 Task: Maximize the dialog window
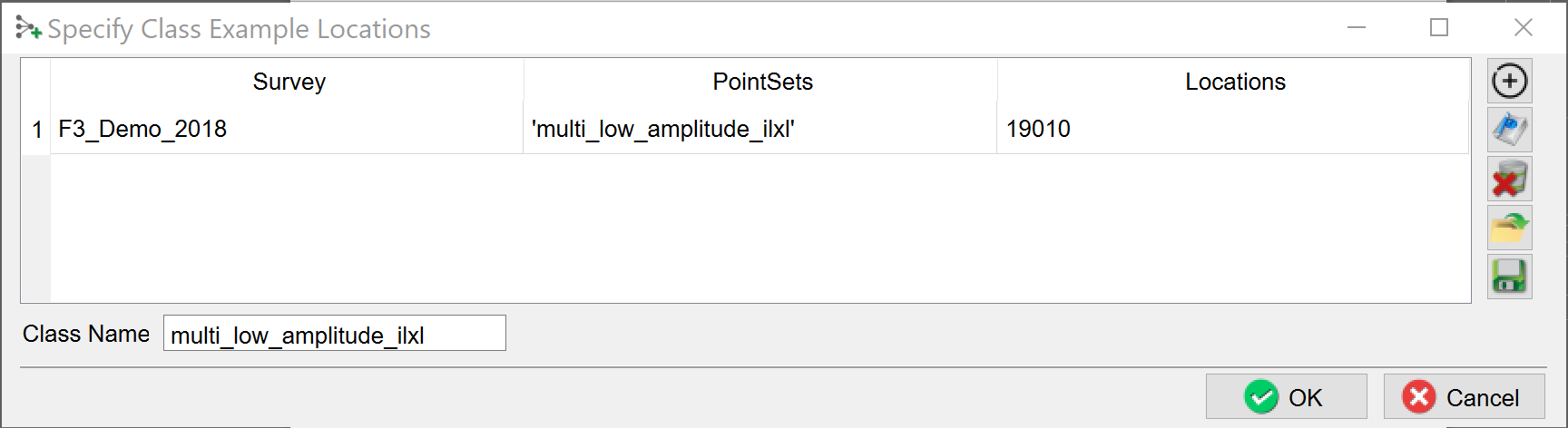click(x=1439, y=28)
